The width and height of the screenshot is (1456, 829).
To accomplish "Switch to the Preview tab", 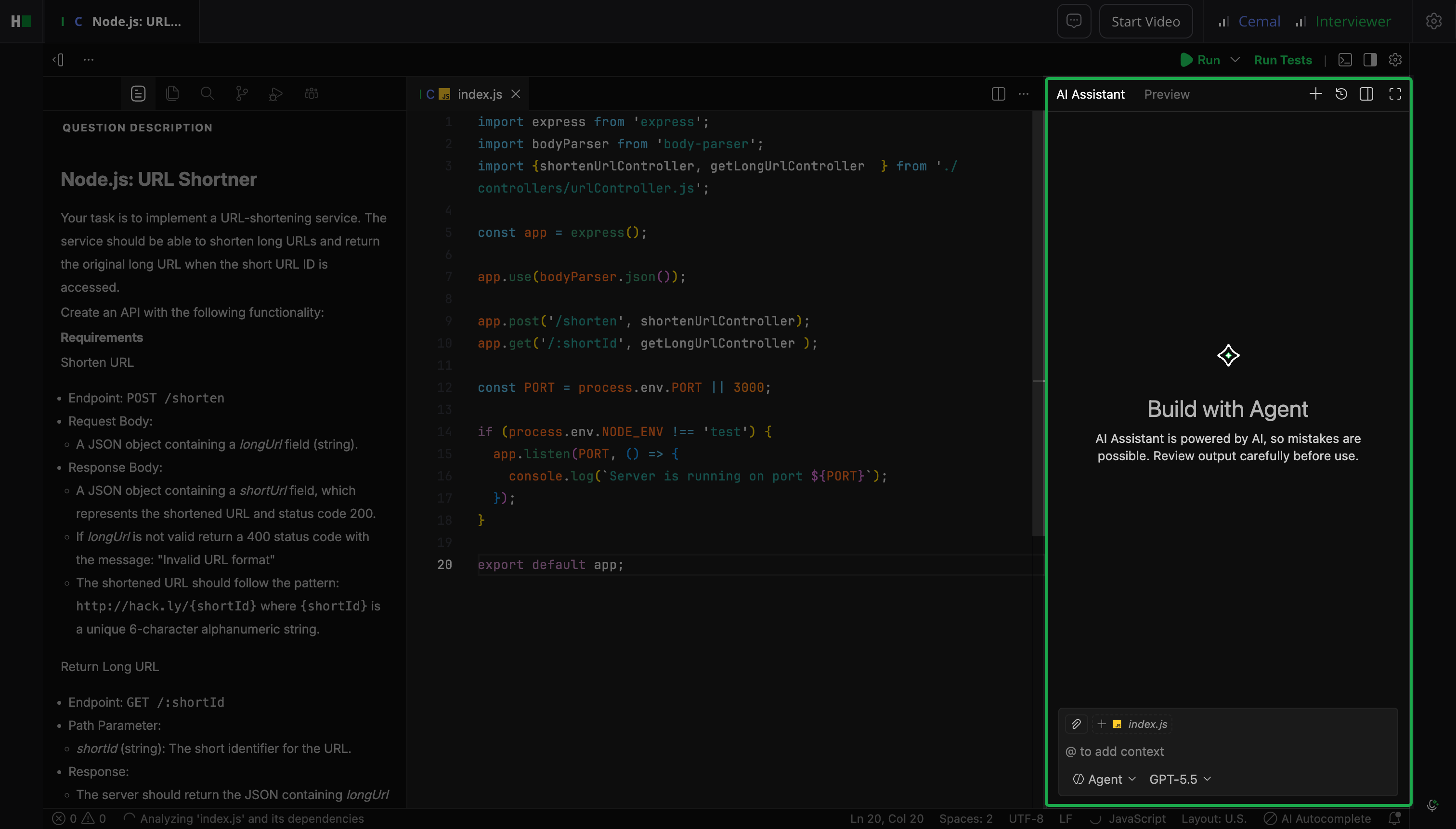I will click(x=1167, y=94).
